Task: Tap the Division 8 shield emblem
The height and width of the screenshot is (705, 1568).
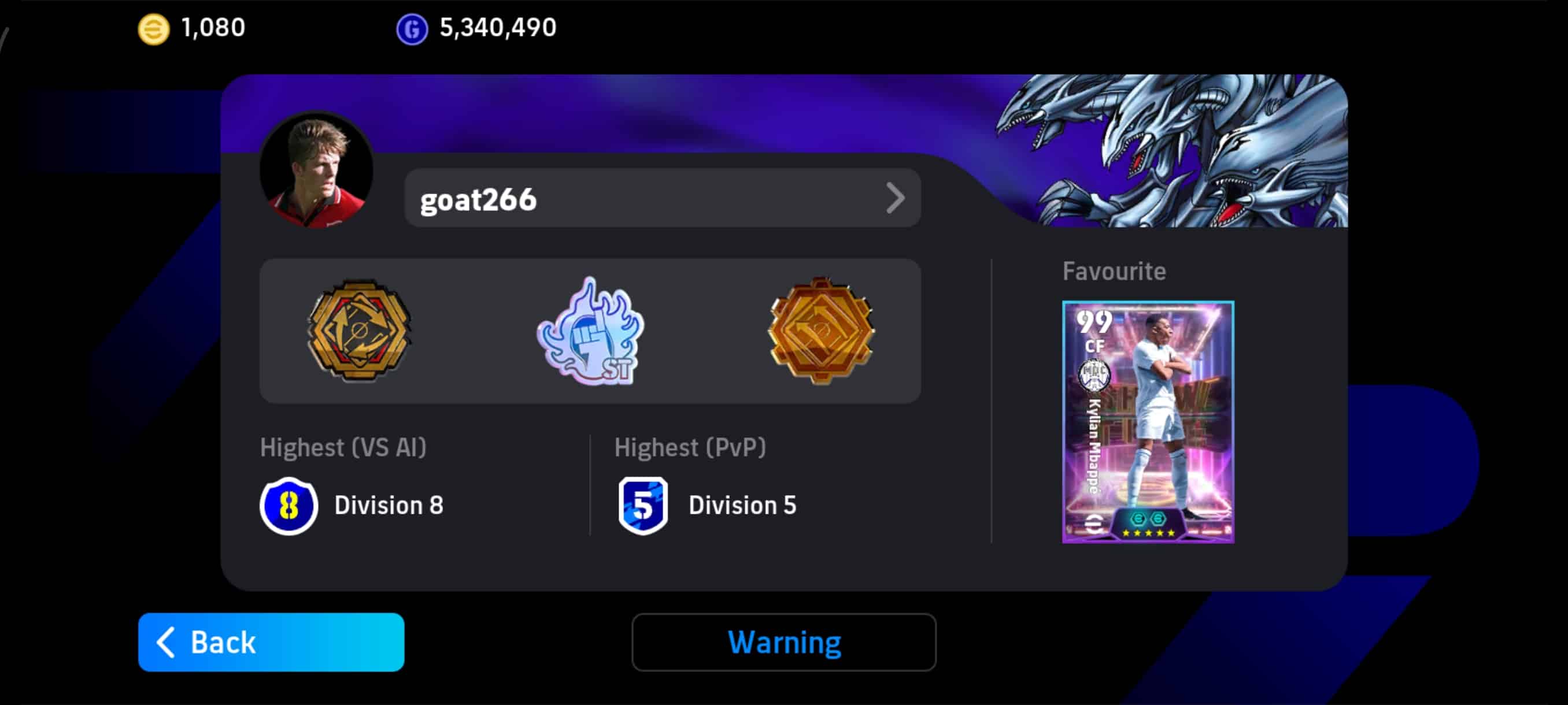Action: pyautogui.click(x=289, y=506)
